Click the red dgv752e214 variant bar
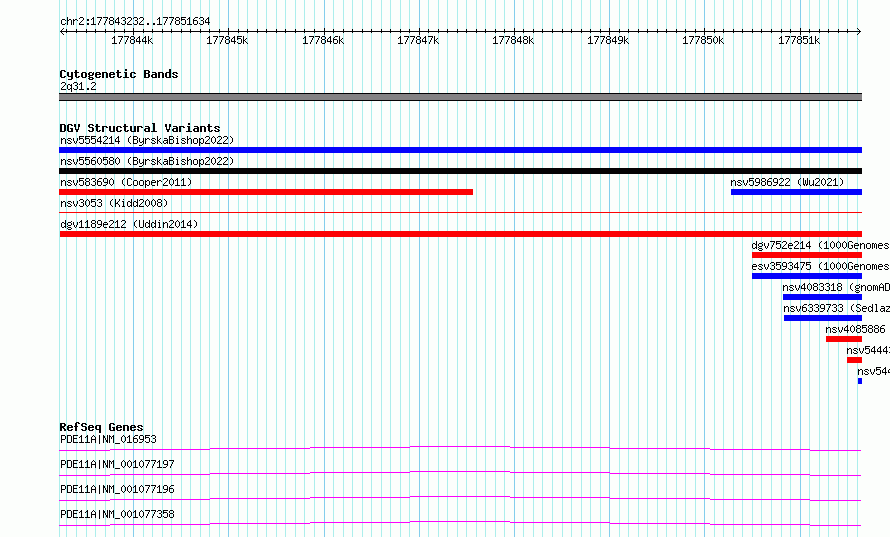Viewport: 890px width, 537px height. tap(807, 255)
